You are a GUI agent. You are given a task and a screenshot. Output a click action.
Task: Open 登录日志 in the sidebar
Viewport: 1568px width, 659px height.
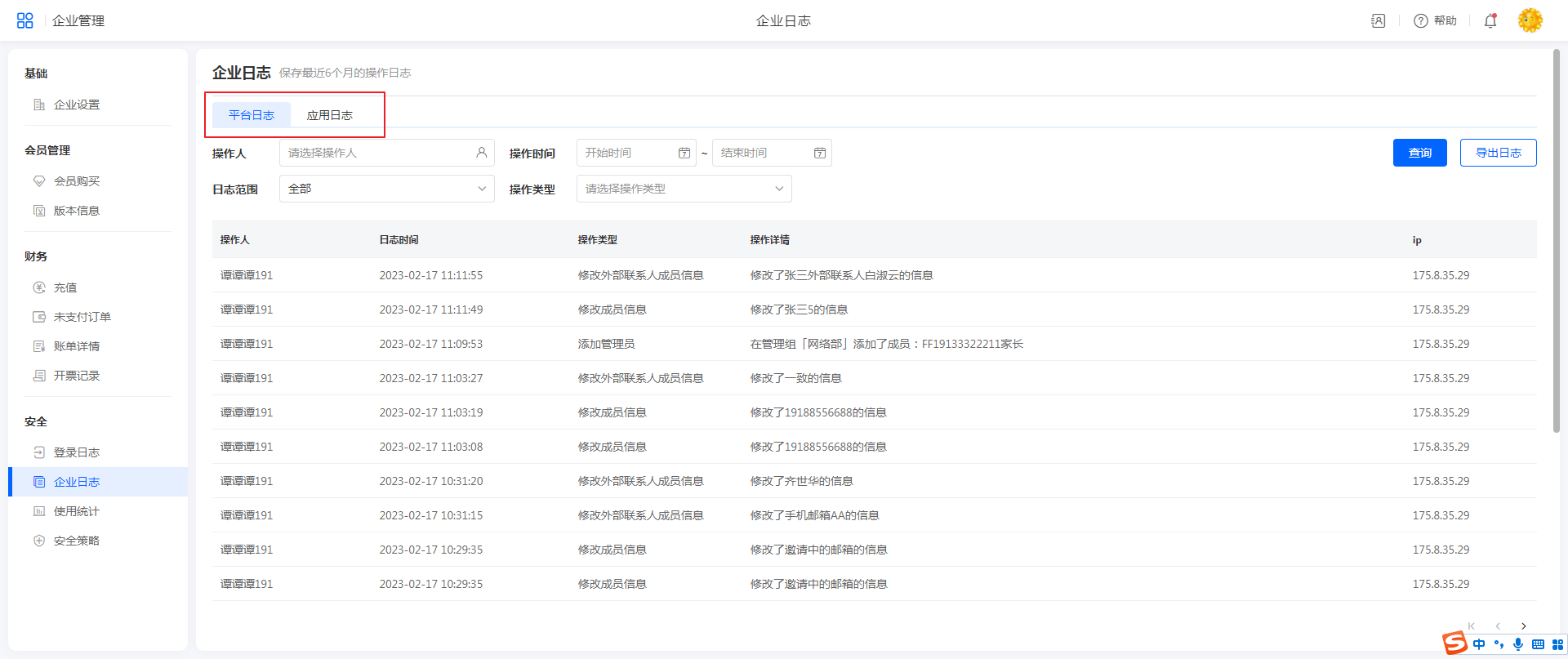point(76,452)
